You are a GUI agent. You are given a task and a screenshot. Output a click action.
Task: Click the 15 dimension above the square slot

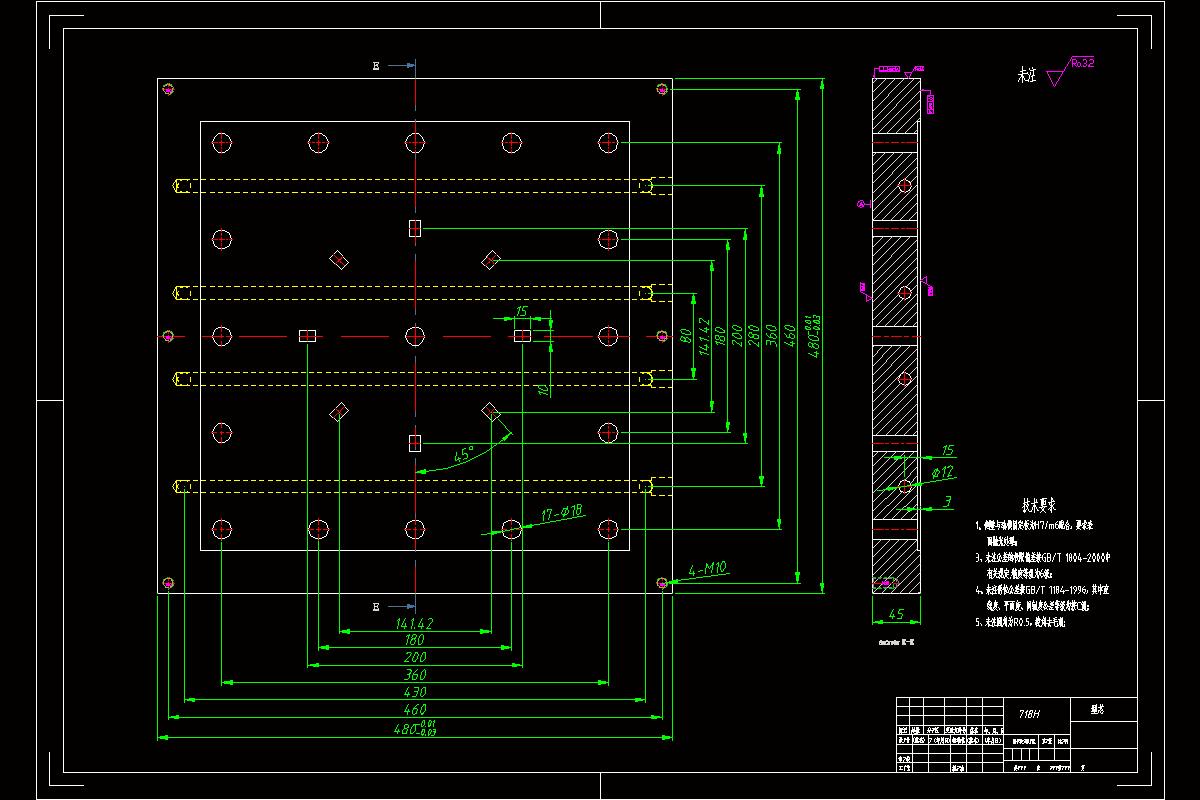521,312
